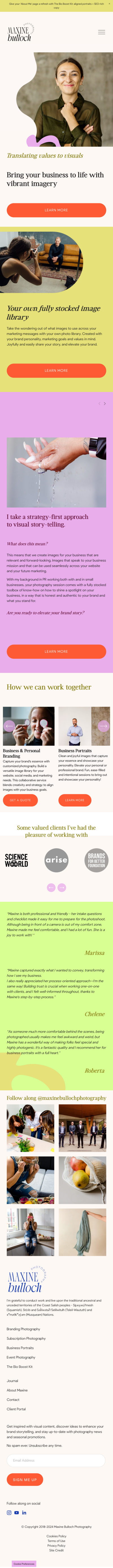Screen dimensions: 113x1568
Task: Open the LinkedIn social icon
Action: click(x=24, y=1512)
